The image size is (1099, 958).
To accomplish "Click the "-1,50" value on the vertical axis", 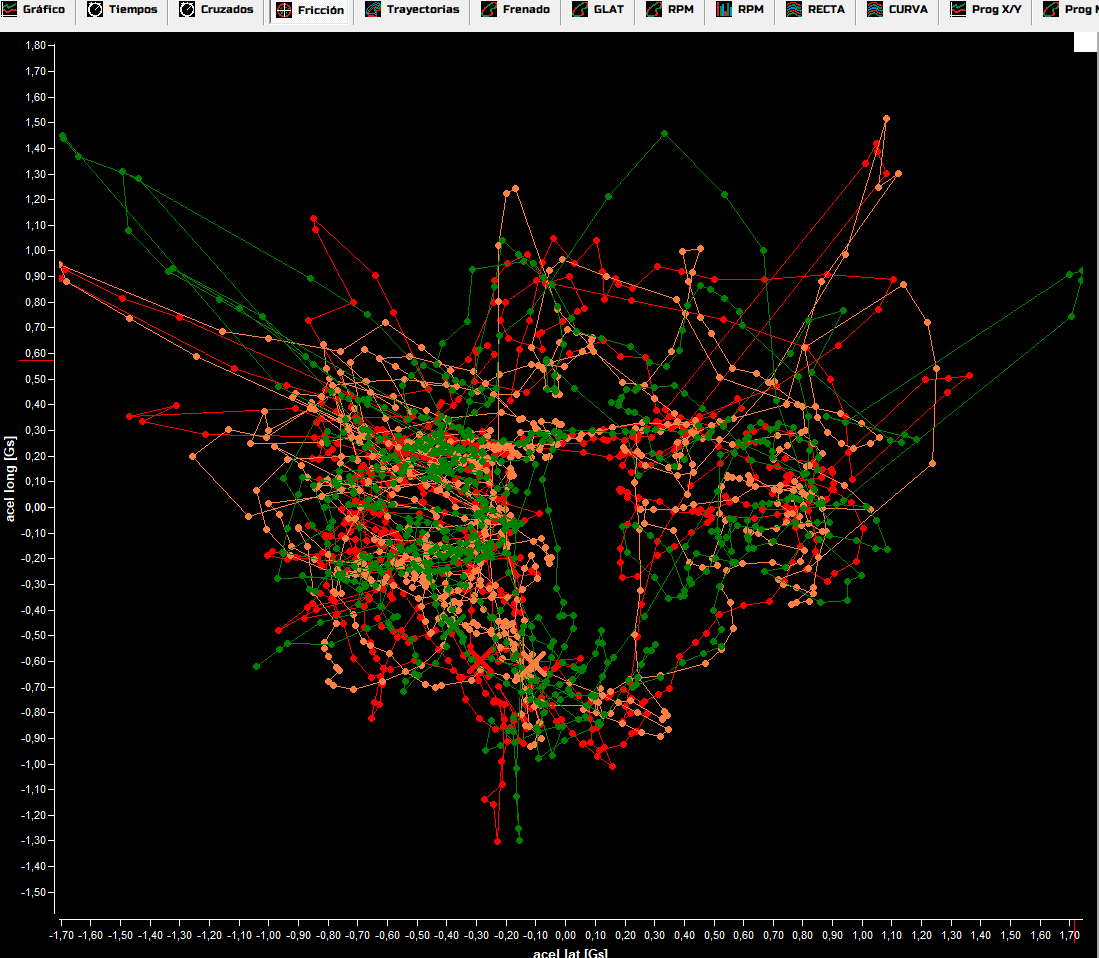I will pos(34,893).
